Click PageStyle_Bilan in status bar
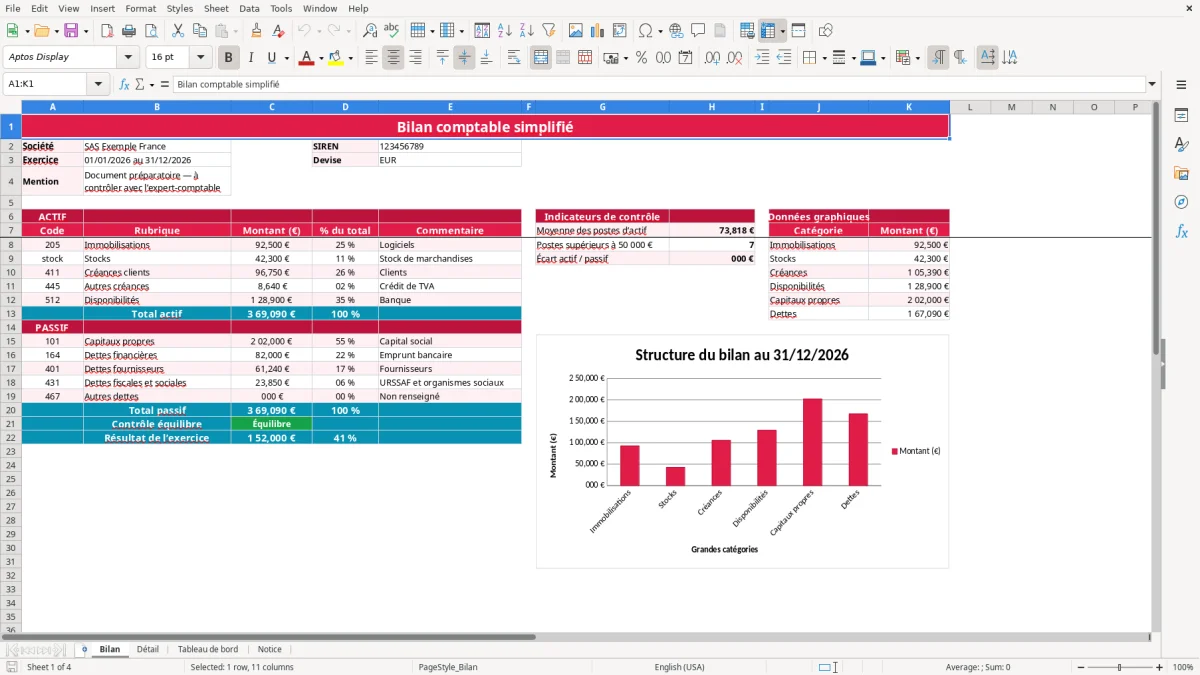The width and height of the screenshot is (1200, 675). [x=447, y=667]
